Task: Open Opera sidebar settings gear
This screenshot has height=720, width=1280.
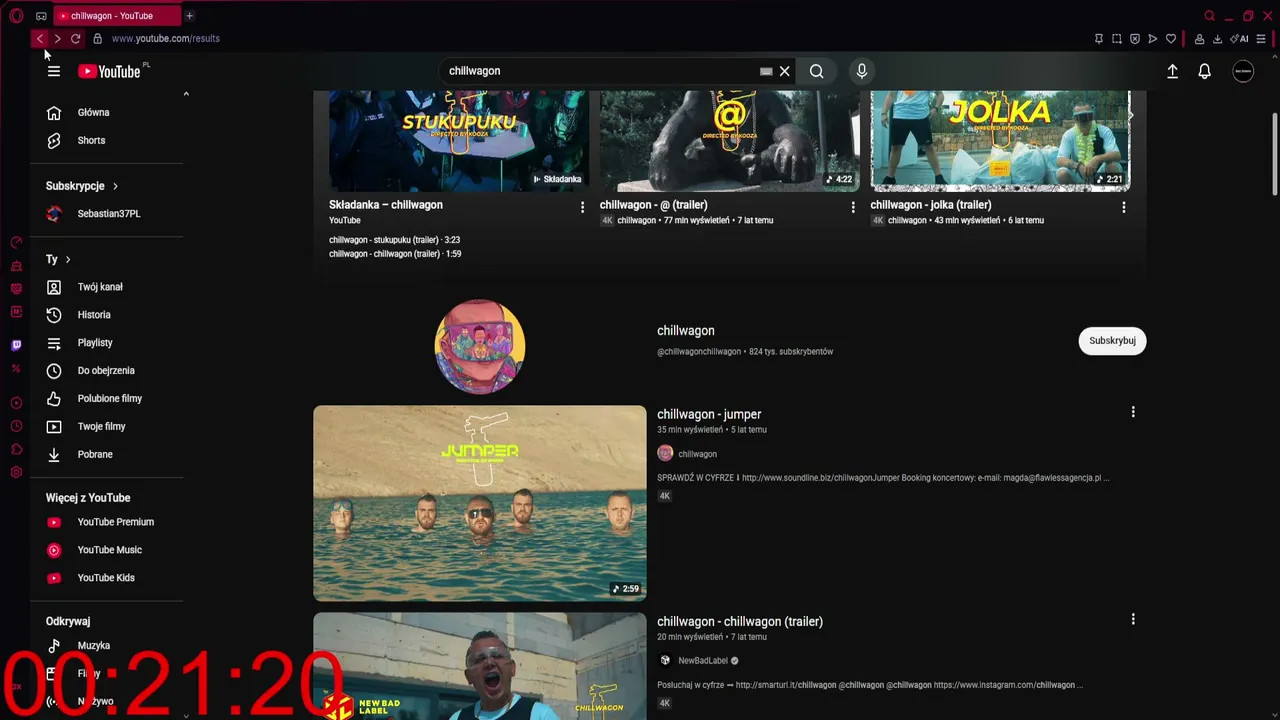Action: coord(16,472)
